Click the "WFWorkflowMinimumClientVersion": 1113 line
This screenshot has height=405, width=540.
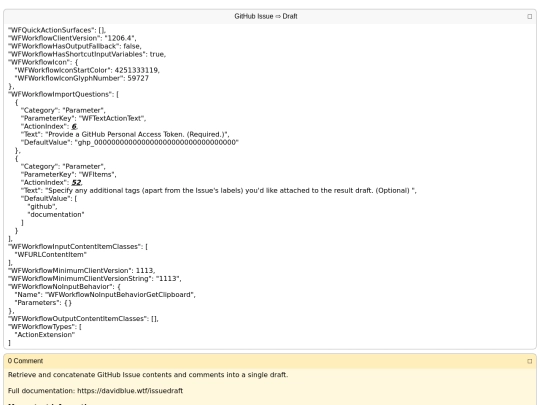coord(81,271)
